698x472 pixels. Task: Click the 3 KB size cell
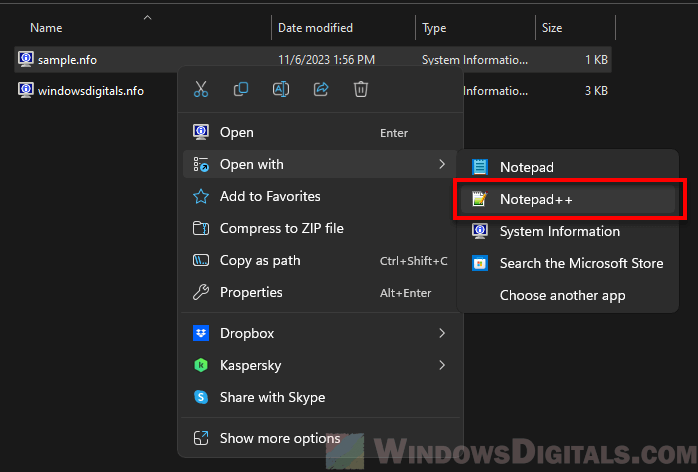click(596, 91)
